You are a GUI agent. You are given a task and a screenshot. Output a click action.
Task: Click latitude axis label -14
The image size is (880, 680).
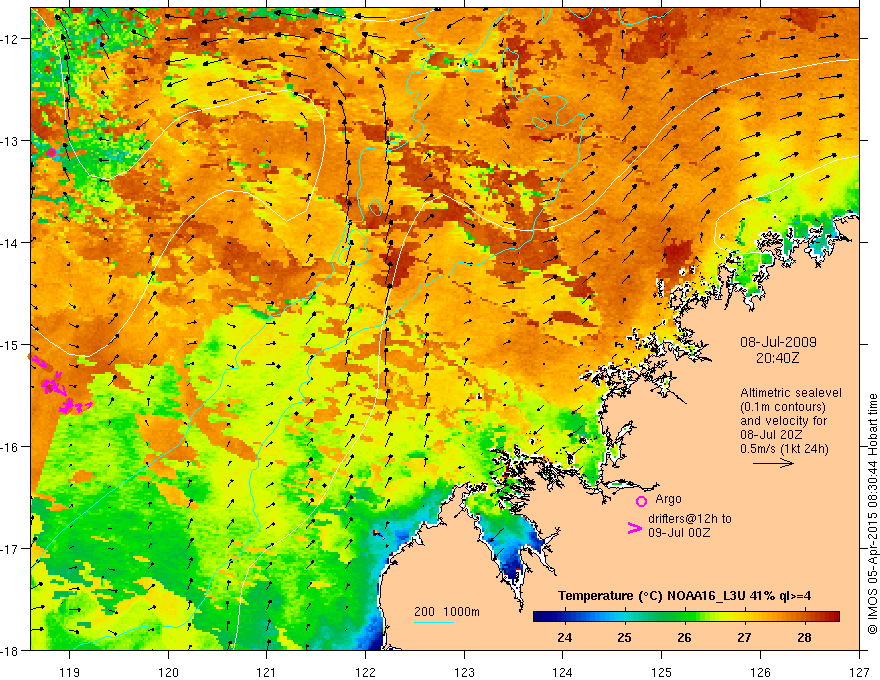[10, 243]
